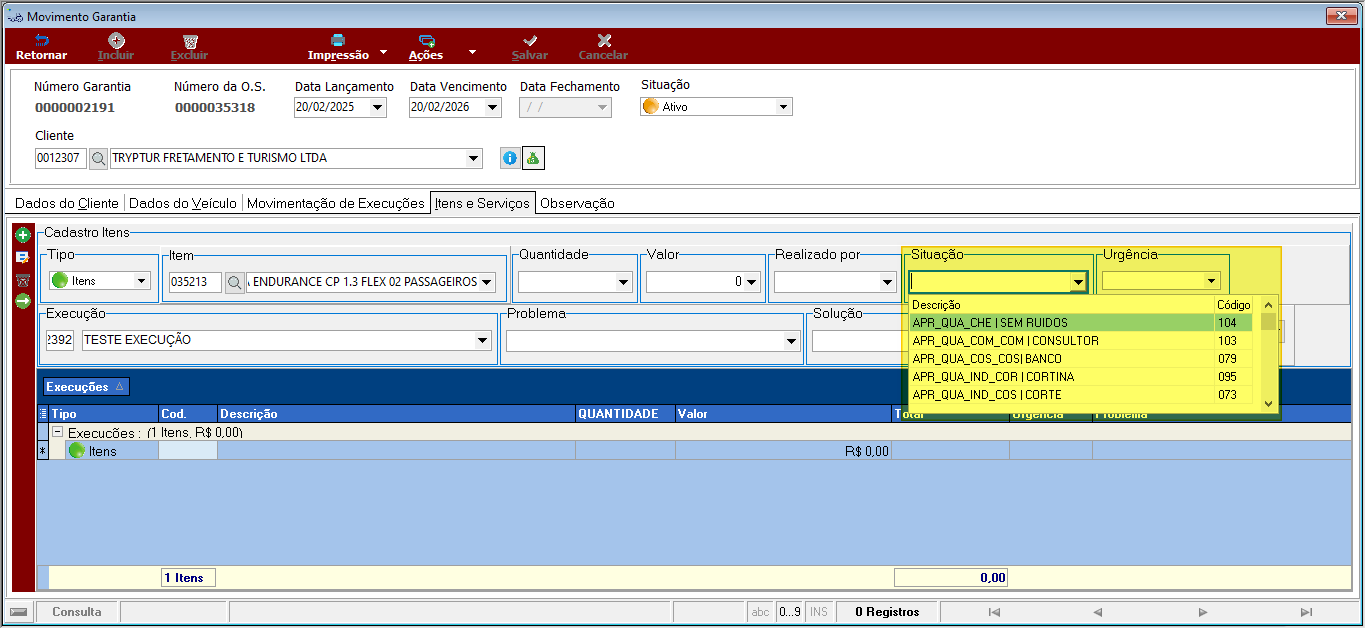Open the Impressão printer icon
Viewport: 1366px width, 629px height.
pos(338,40)
